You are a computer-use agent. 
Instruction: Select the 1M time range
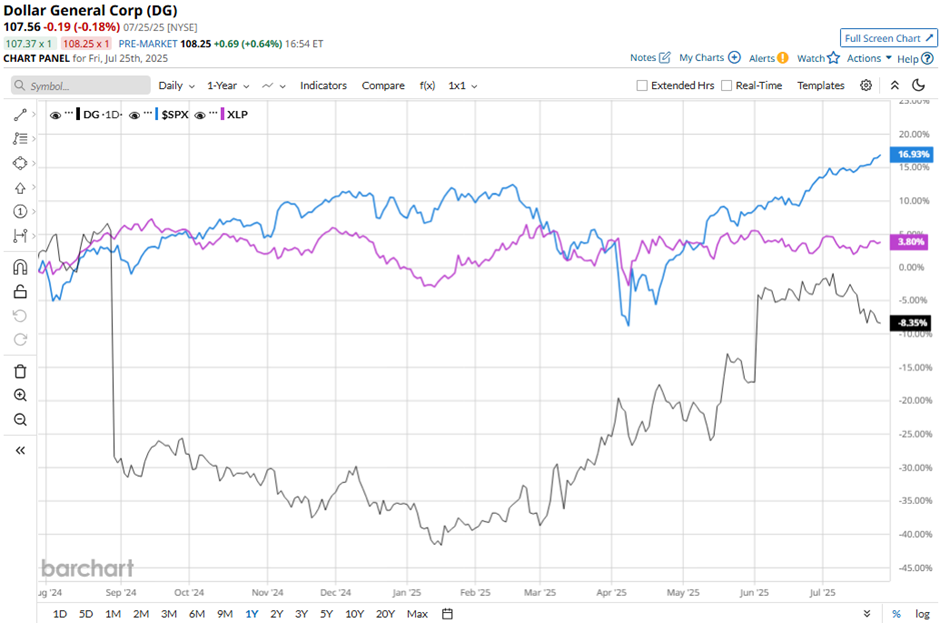(x=113, y=614)
